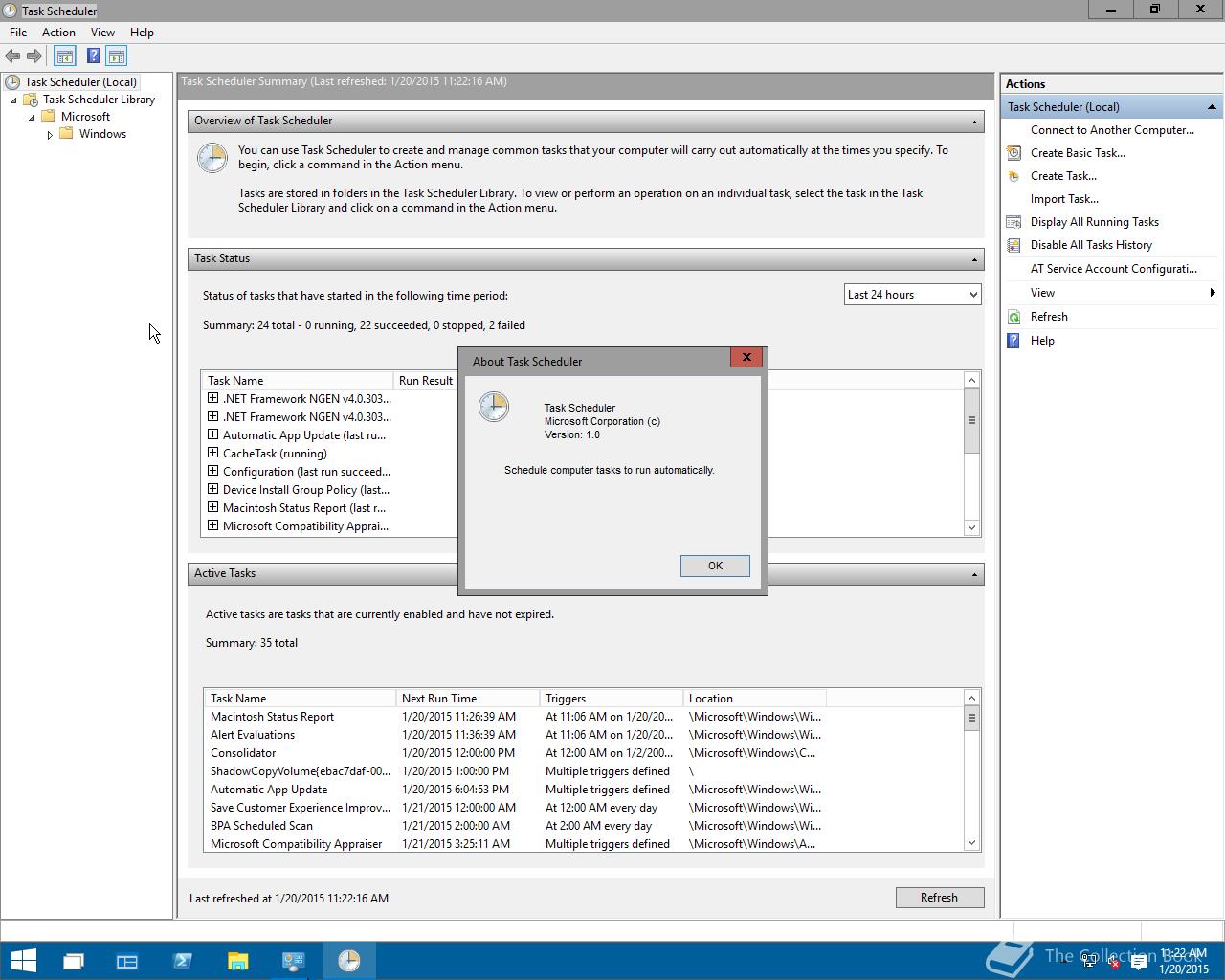
Task: Launch PowerShell from the taskbar
Action: tap(182, 961)
